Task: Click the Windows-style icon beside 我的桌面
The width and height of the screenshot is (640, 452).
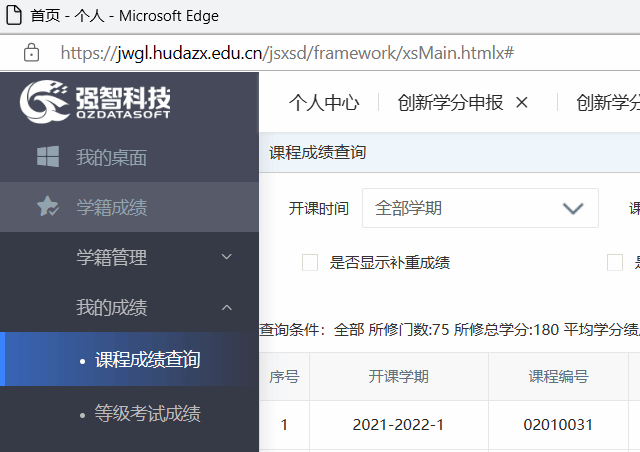Action: tap(47, 157)
